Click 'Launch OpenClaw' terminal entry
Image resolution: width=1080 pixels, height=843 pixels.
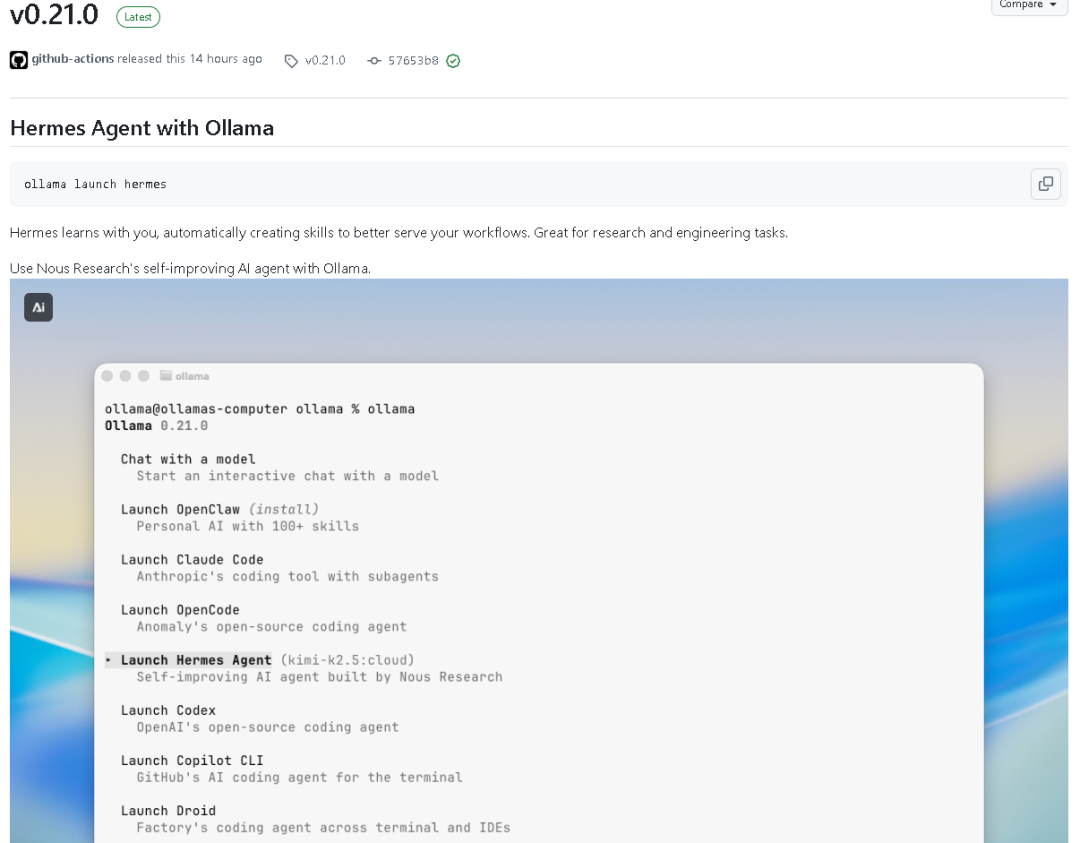(x=180, y=510)
